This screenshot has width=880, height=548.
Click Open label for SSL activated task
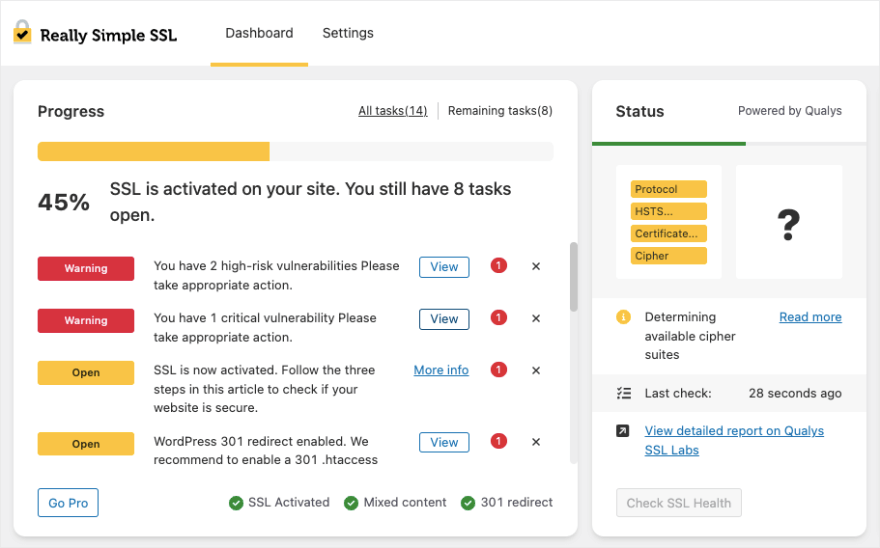[x=86, y=373]
